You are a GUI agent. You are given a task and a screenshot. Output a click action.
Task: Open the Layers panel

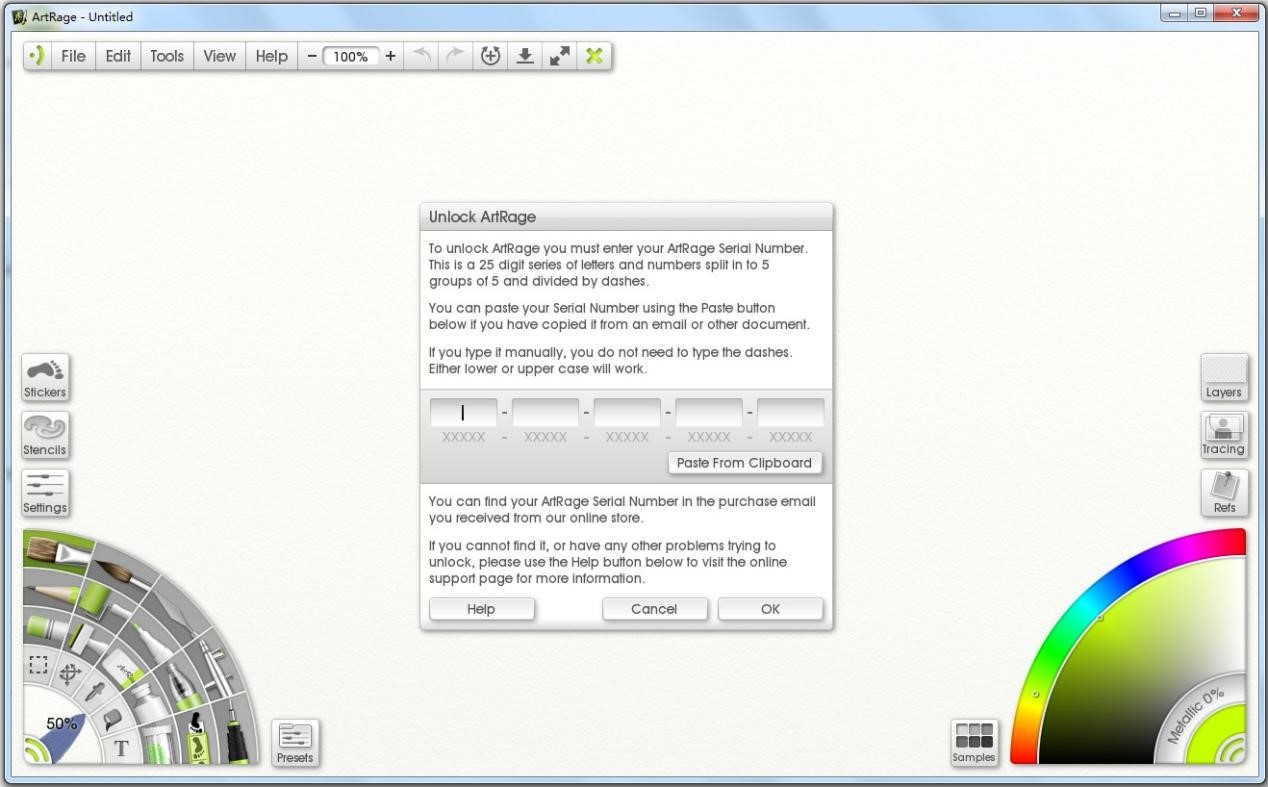1224,378
